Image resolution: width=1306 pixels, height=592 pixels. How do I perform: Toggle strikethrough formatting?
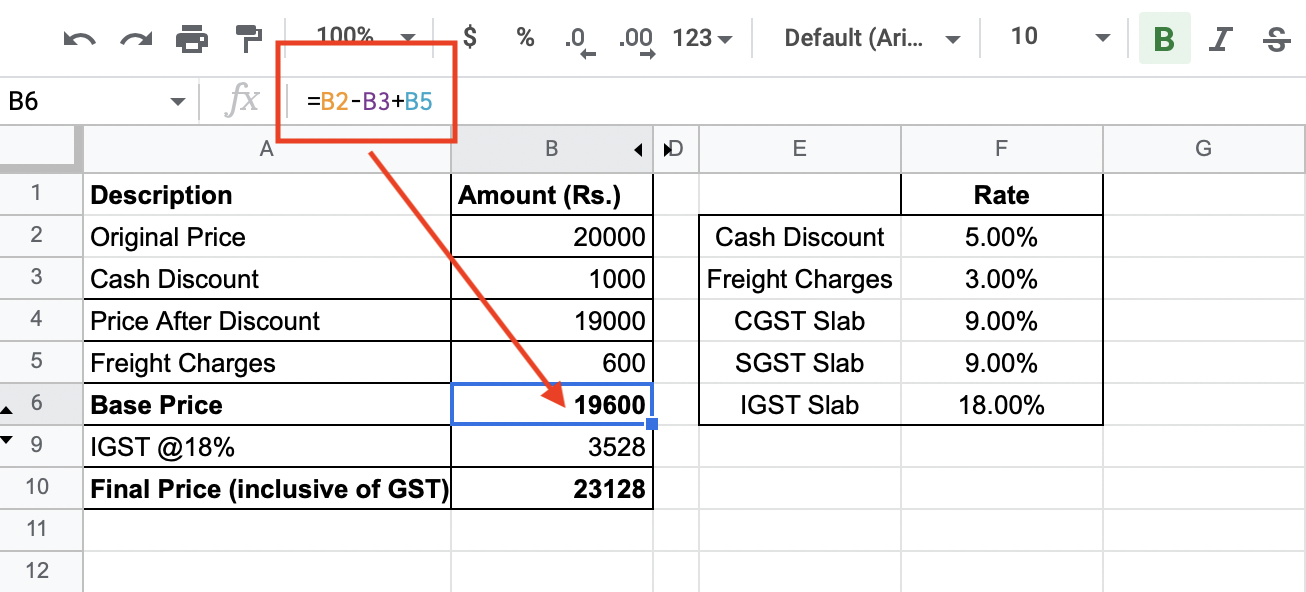pos(1277,37)
